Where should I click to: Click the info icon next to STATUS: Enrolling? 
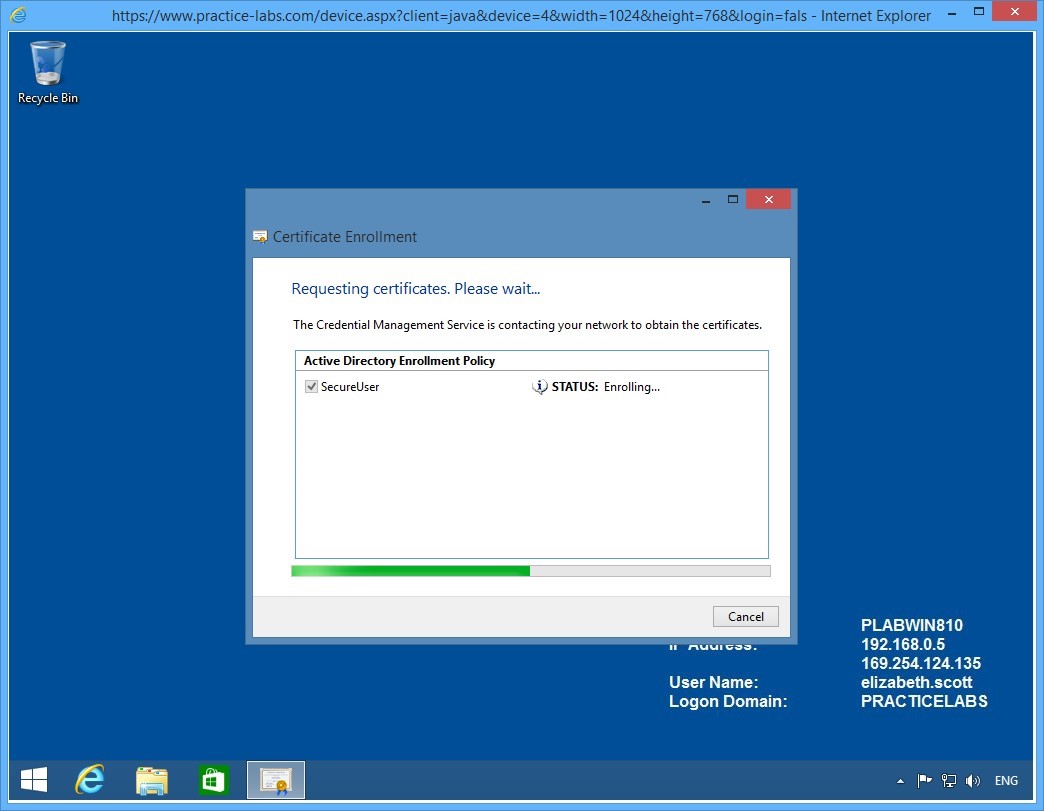[x=539, y=387]
